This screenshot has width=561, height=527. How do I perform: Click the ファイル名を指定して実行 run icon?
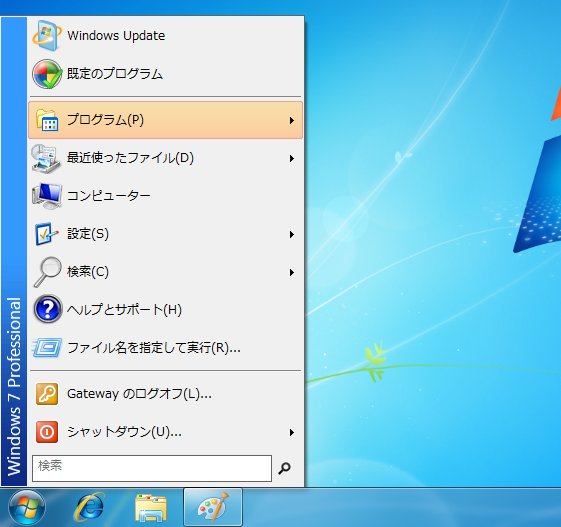click(x=47, y=347)
